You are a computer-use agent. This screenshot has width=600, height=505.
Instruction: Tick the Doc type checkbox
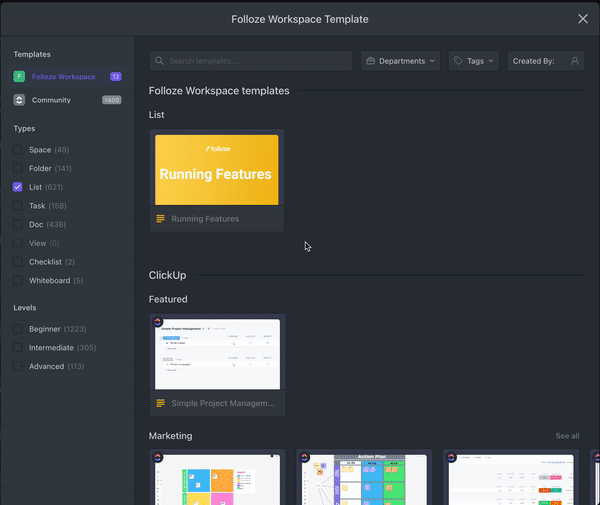click(18, 224)
